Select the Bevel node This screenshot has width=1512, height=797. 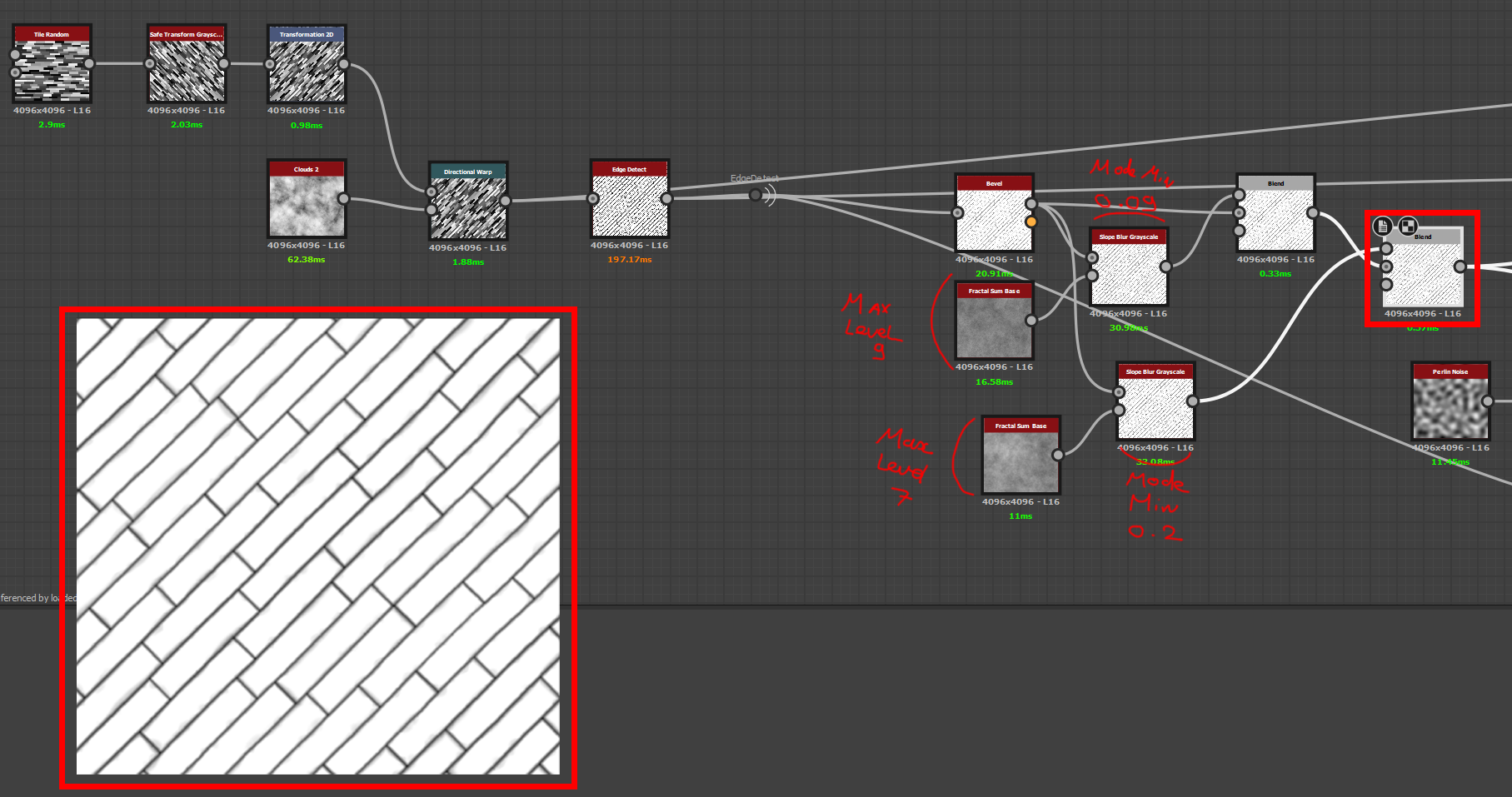point(995,212)
